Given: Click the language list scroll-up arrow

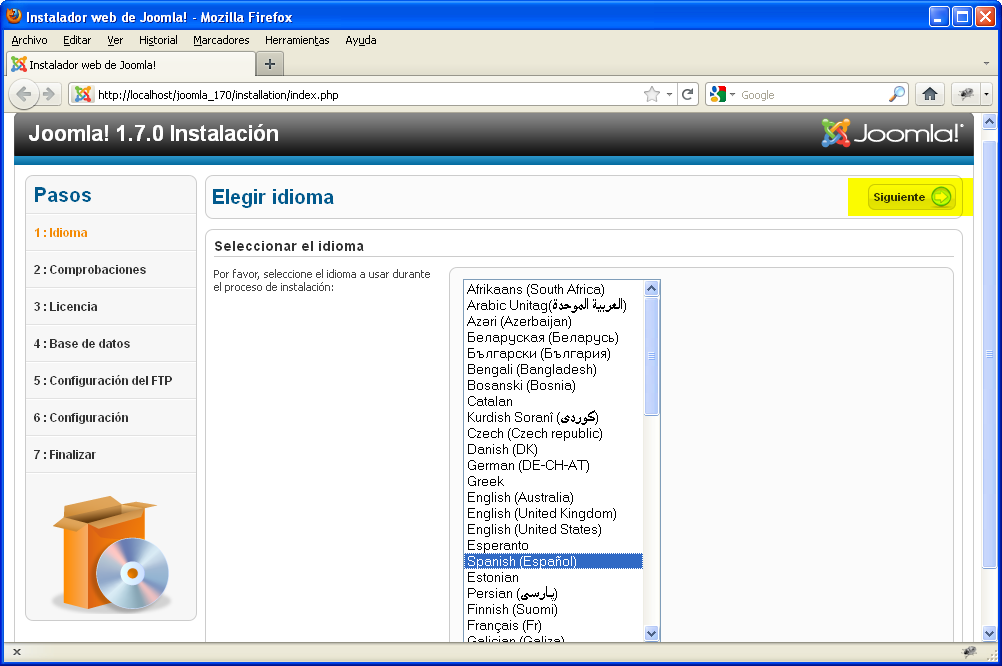Looking at the screenshot, I should pos(651,288).
